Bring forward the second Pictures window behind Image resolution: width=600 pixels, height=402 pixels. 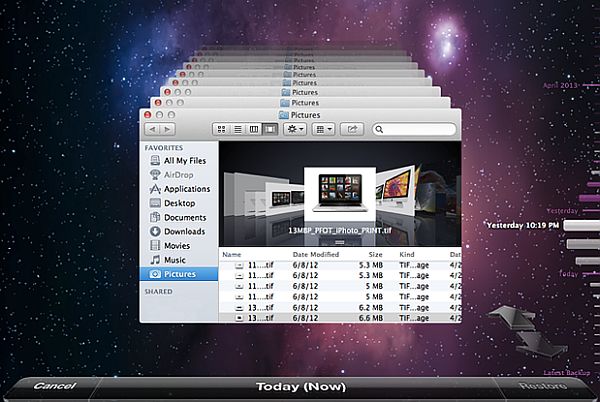(301, 103)
